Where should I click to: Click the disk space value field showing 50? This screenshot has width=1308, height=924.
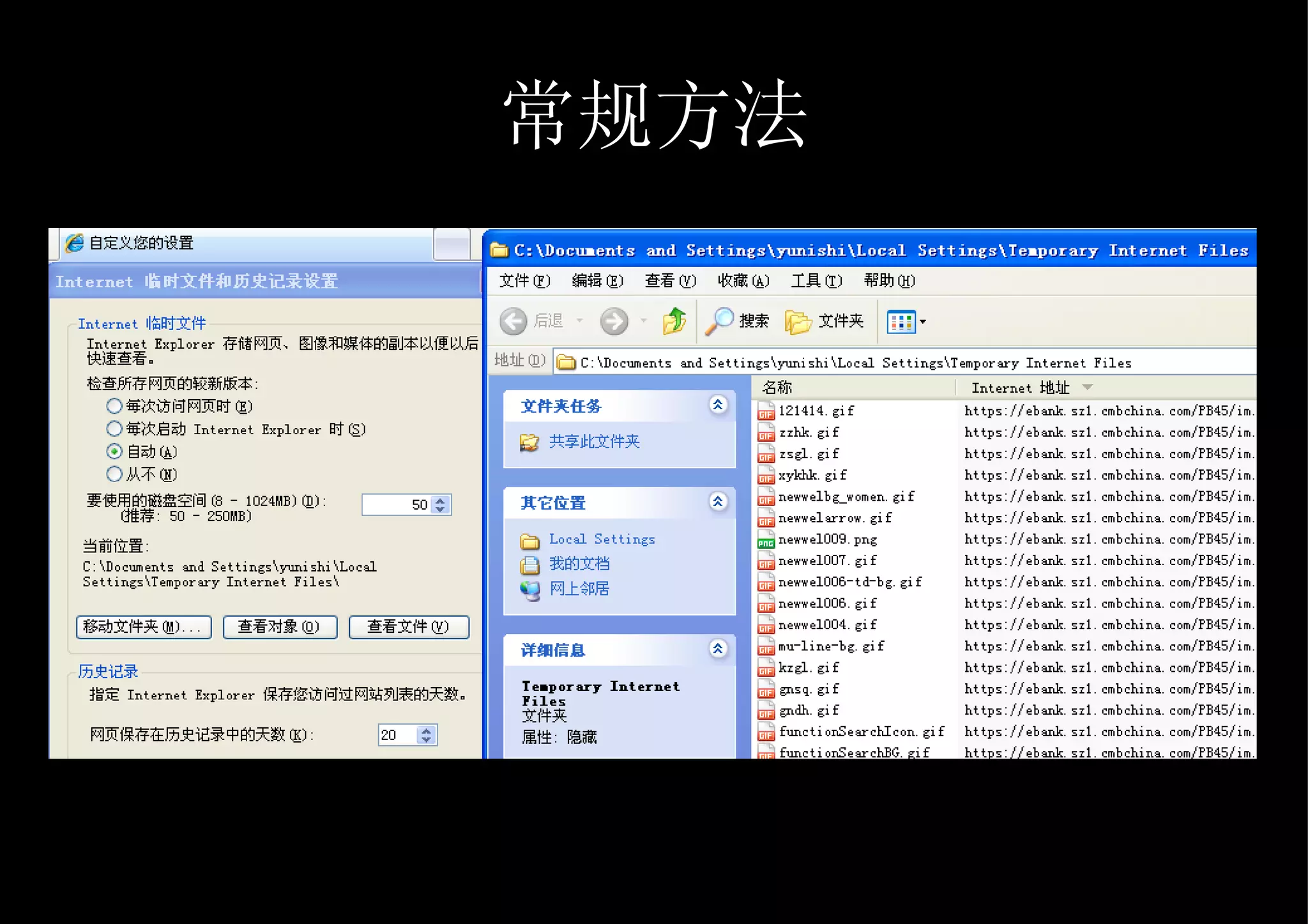(x=397, y=504)
